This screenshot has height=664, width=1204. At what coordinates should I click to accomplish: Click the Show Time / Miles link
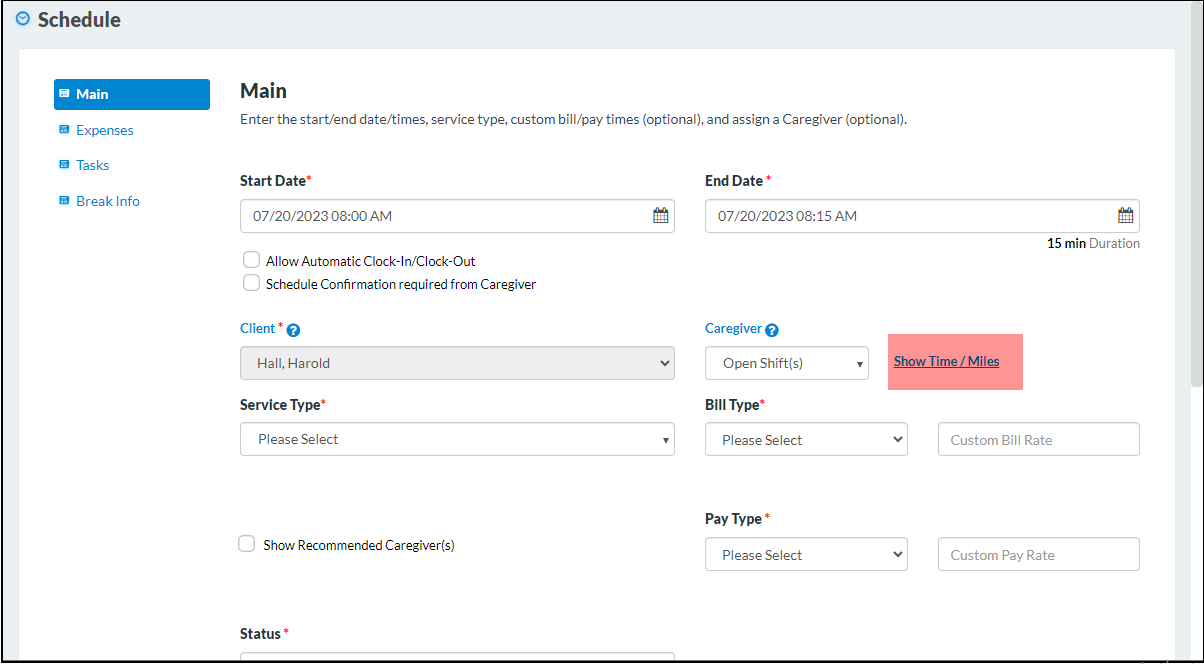coord(946,361)
